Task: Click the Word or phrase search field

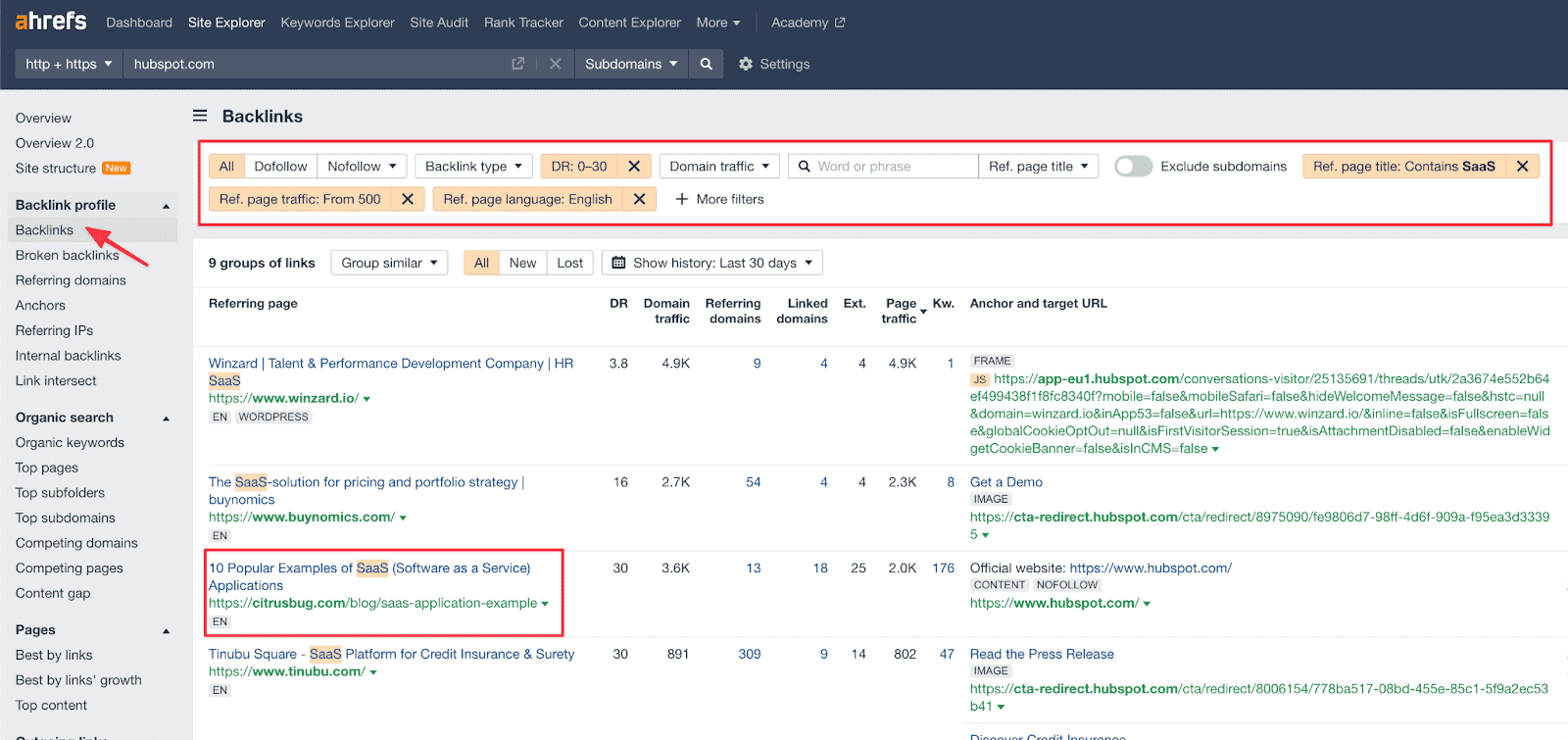Action: (883, 167)
